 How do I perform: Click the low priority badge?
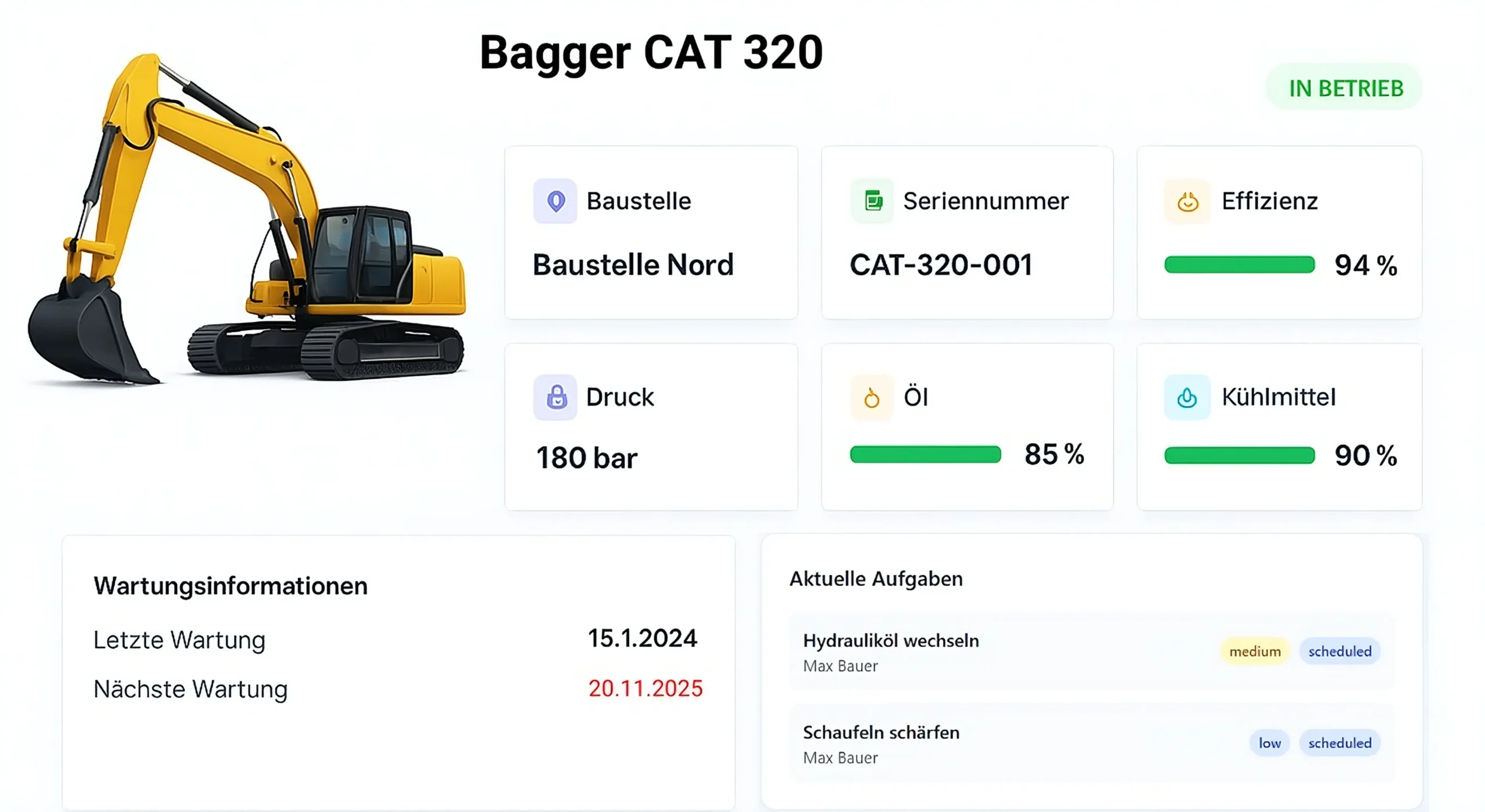1269,743
